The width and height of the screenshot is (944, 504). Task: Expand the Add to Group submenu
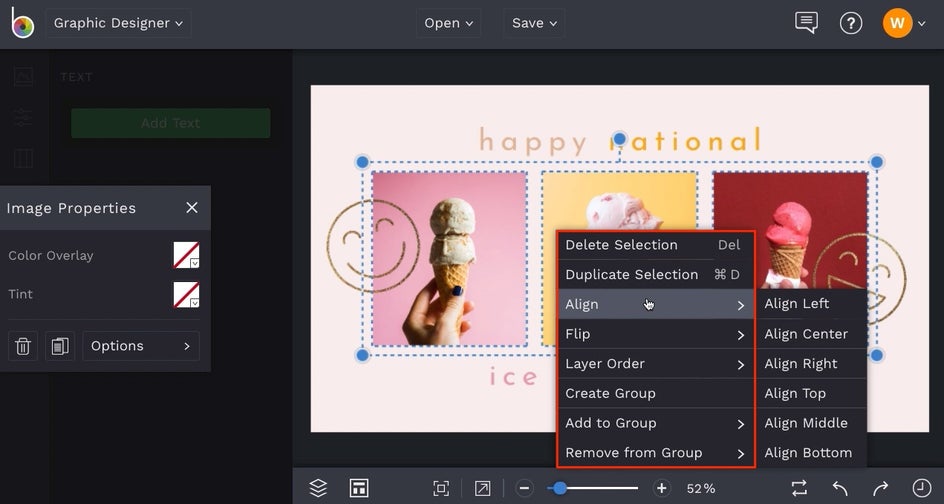point(655,423)
